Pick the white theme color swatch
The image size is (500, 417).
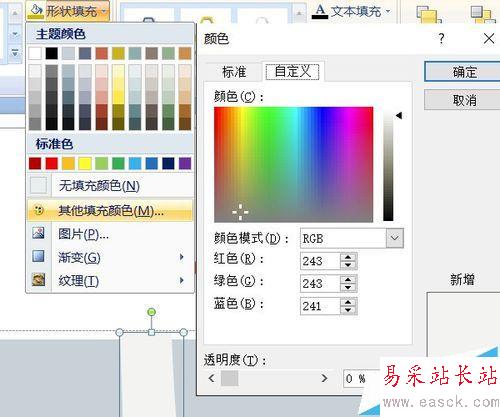point(35,53)
